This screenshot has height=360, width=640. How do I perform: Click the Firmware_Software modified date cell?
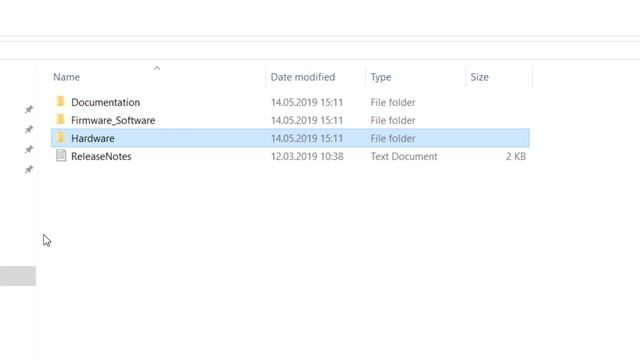307,120
